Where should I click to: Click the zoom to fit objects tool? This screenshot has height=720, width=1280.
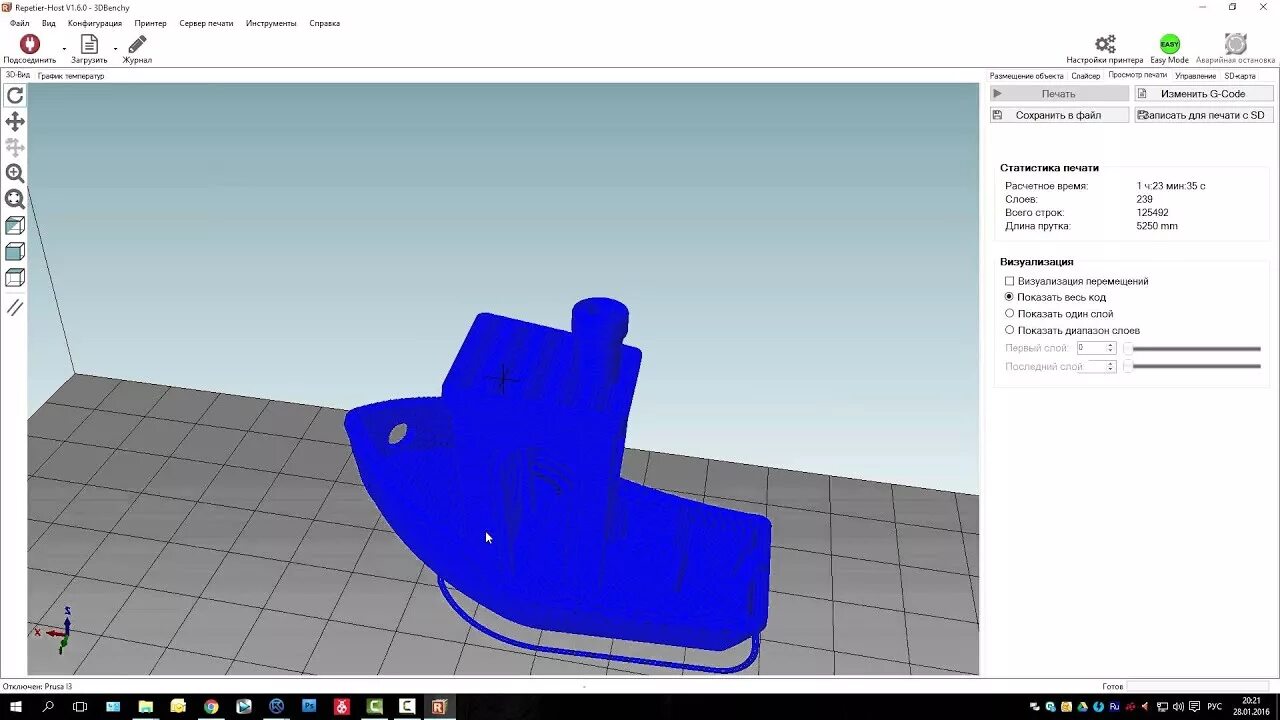point(15,200)
